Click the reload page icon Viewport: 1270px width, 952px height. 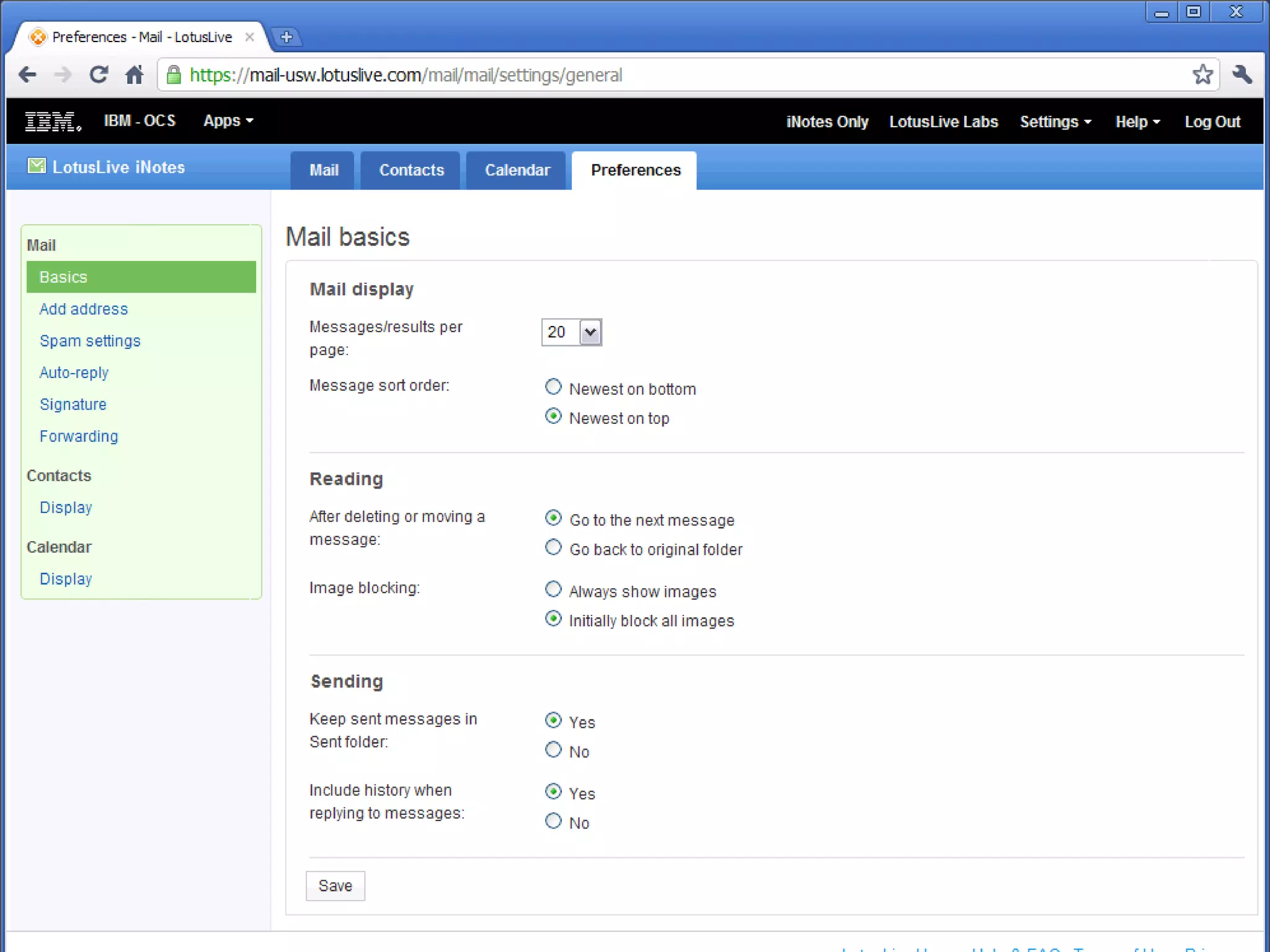point(99,75)
